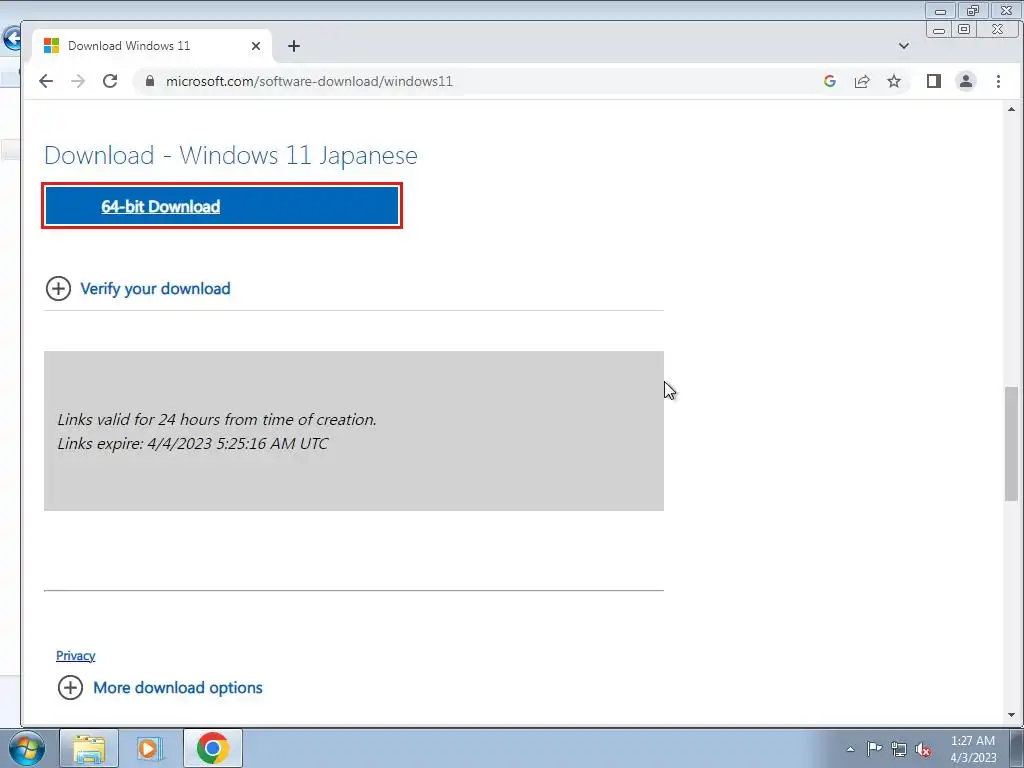Open the Chrome three-dot menu
1024x768 pixels.
point(998,81)
